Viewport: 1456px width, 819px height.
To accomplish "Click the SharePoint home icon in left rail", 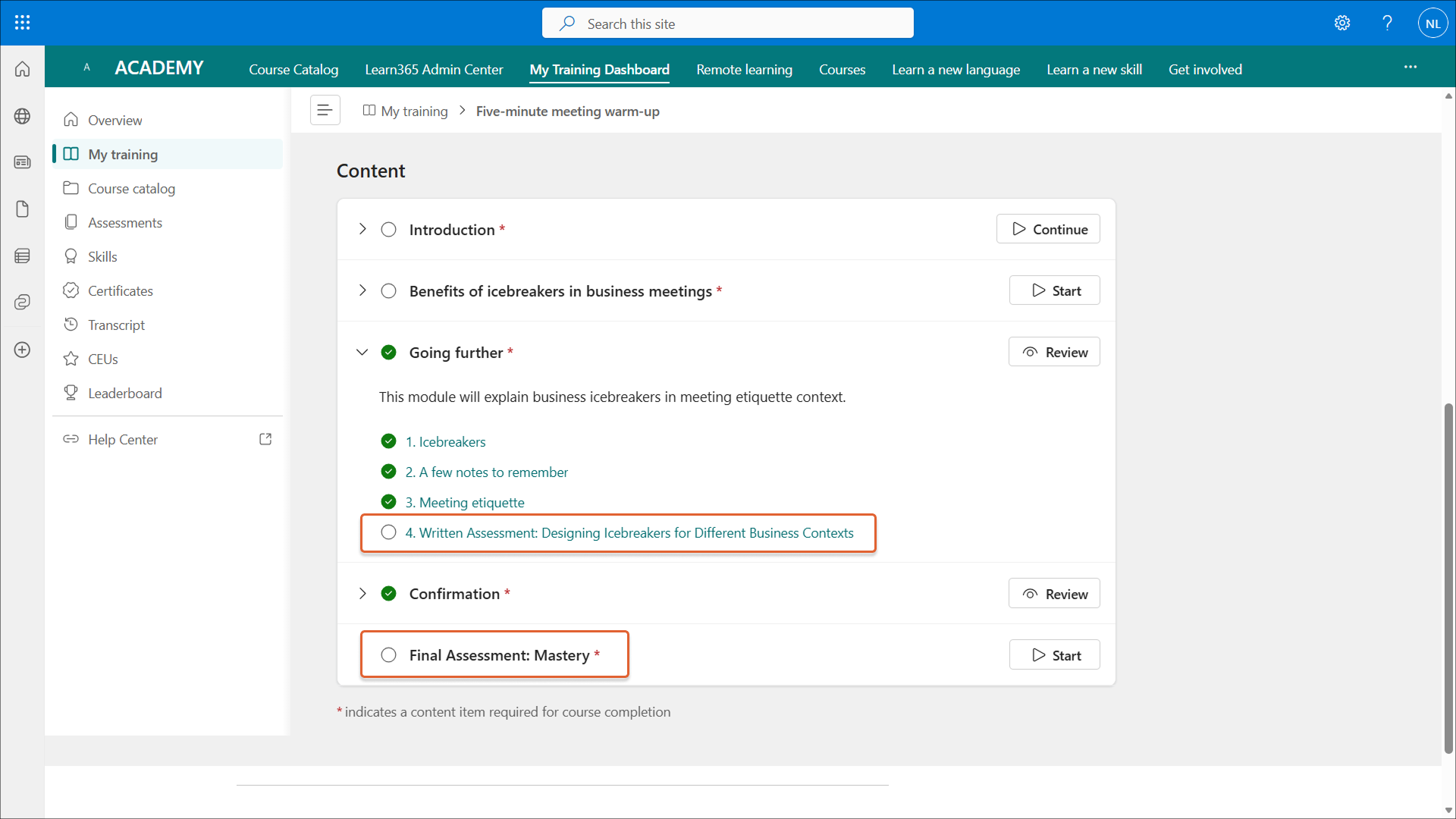I will [22, 70].
